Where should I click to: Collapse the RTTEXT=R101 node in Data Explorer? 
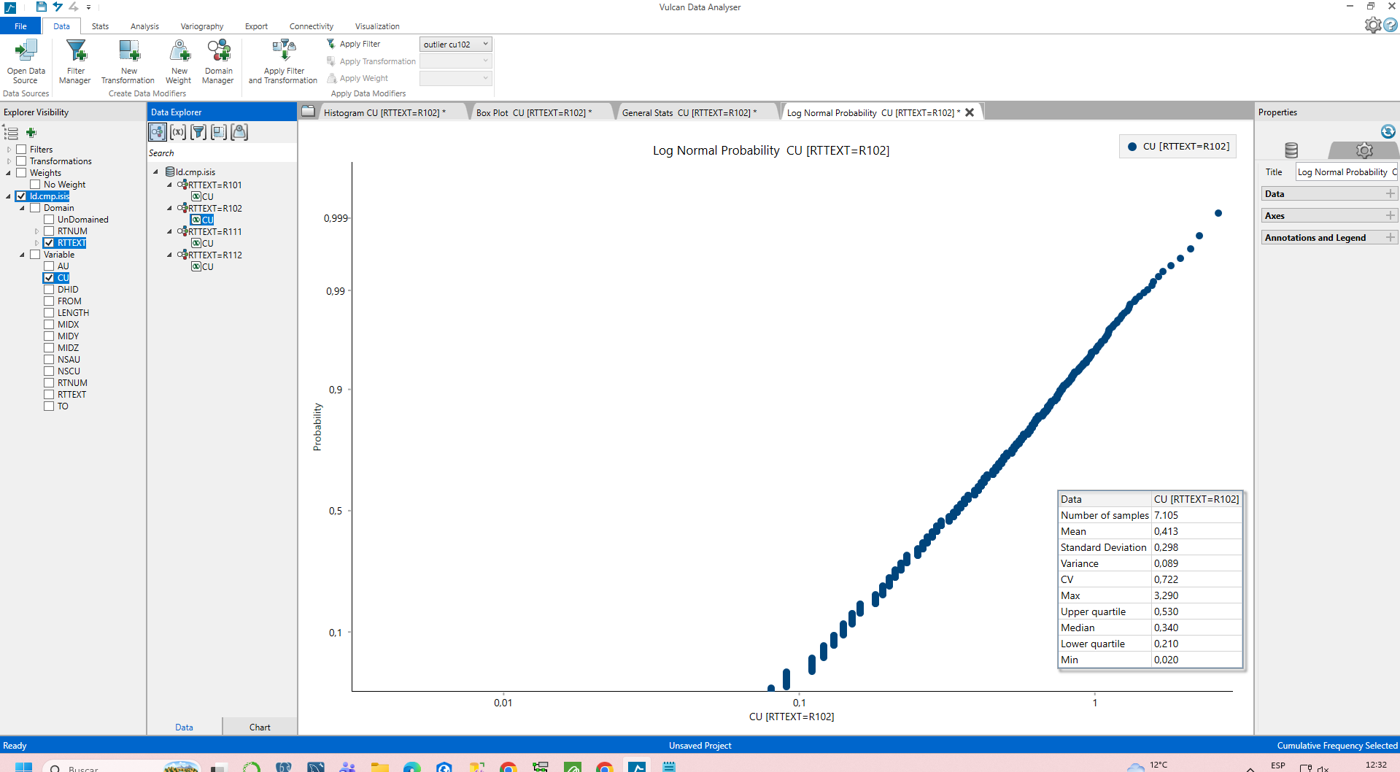[170, 185]
